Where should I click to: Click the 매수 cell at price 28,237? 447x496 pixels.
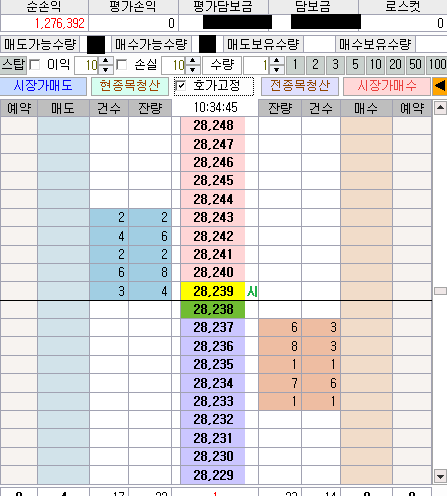pos(366,327)
